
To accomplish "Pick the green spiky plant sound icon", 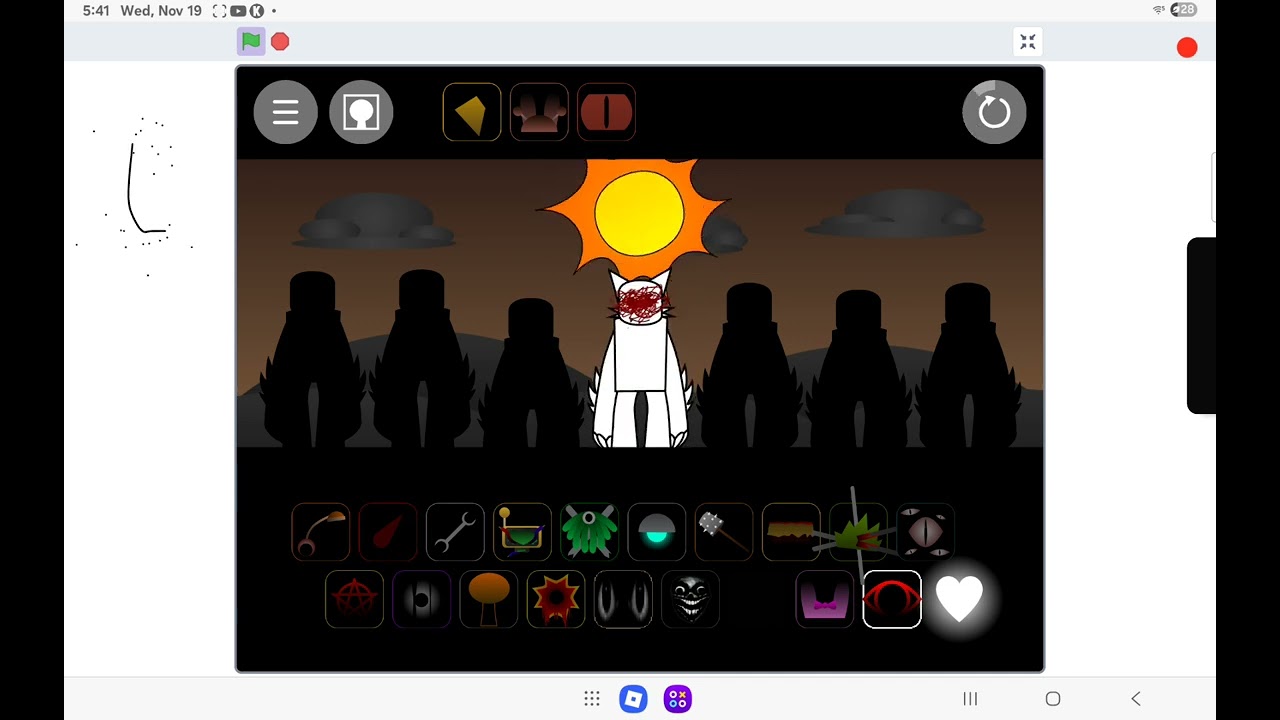I will point(858,532).
